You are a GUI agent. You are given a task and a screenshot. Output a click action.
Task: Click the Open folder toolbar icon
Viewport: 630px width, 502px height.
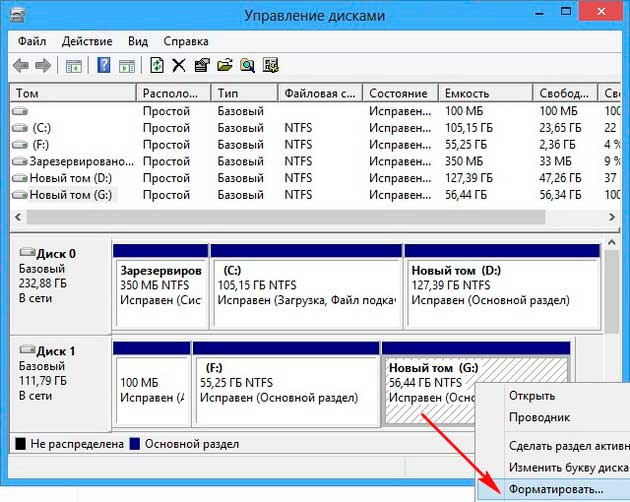tap(225, 65)
